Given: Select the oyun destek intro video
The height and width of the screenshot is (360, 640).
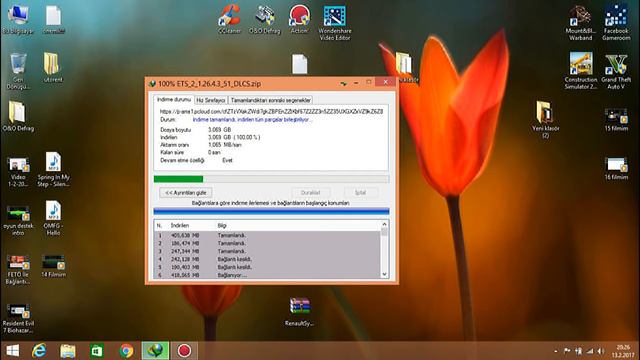Looking at the screenshot, I should tap(18, 220).
